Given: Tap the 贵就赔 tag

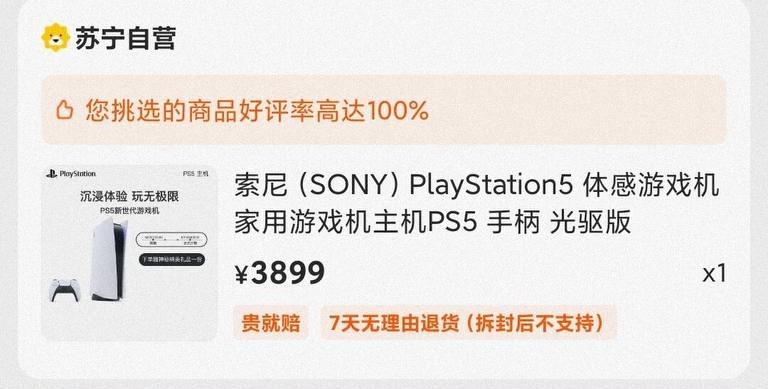Looking at the screenshot, I should [x=270, y=323].
